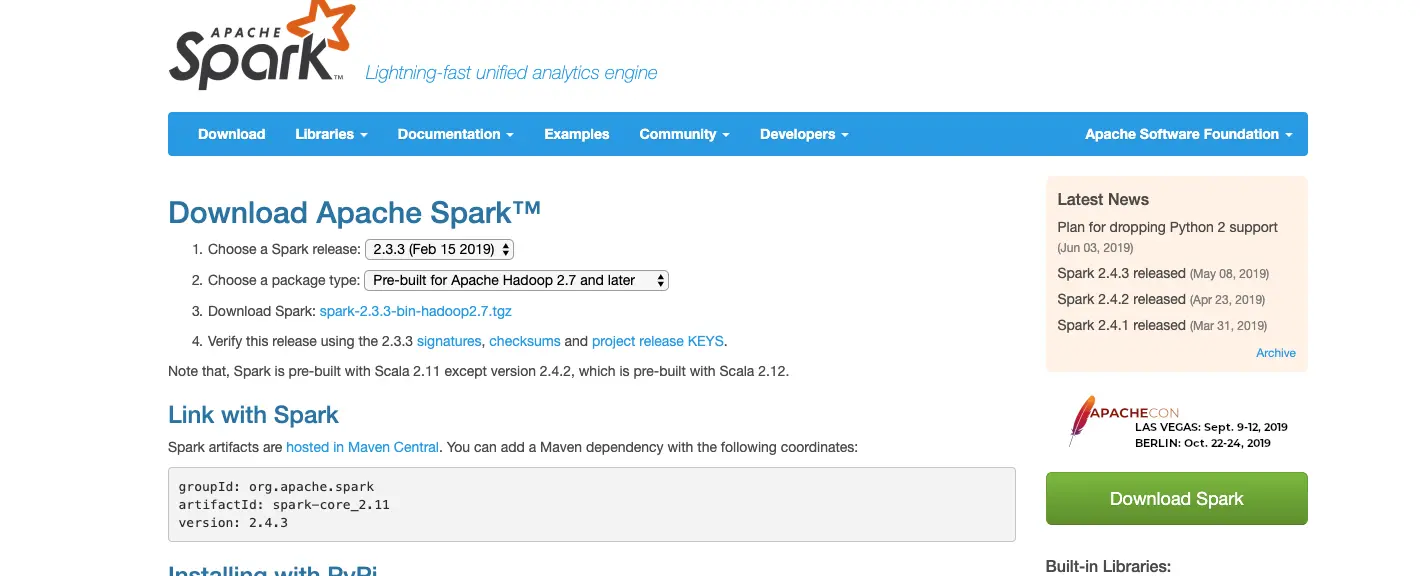The height and width of the screenshot is (576, 1425).
Task: Expand Apache Software Foundation menu
Action: pyautogui.click(x=1188, y=134)
